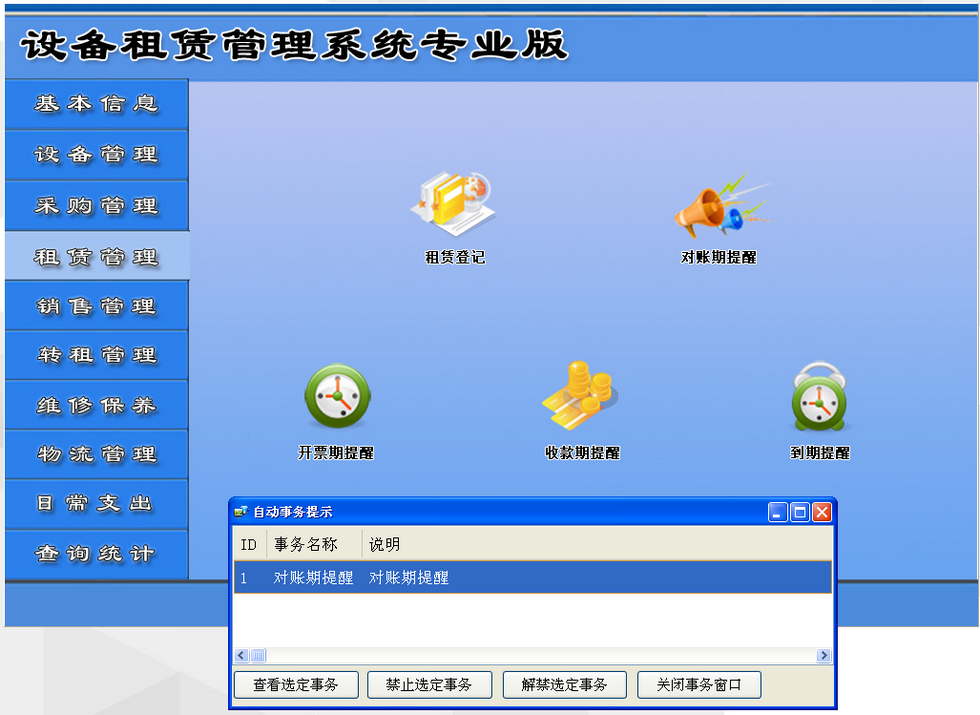
Task: Maximize the 自动事务提示 window
Action: 799,512
